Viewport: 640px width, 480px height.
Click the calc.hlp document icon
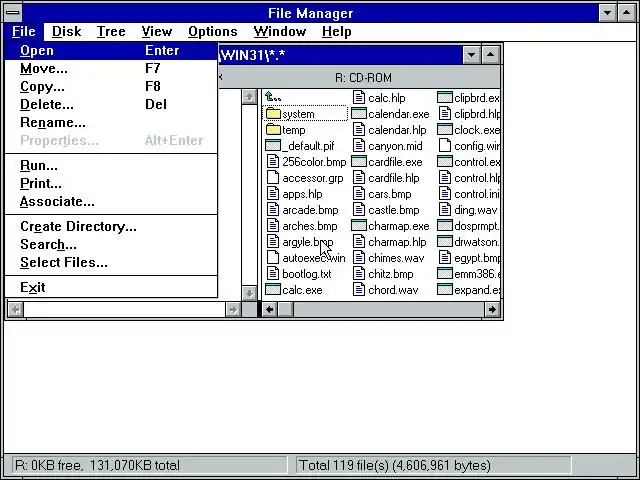(359, 98)
